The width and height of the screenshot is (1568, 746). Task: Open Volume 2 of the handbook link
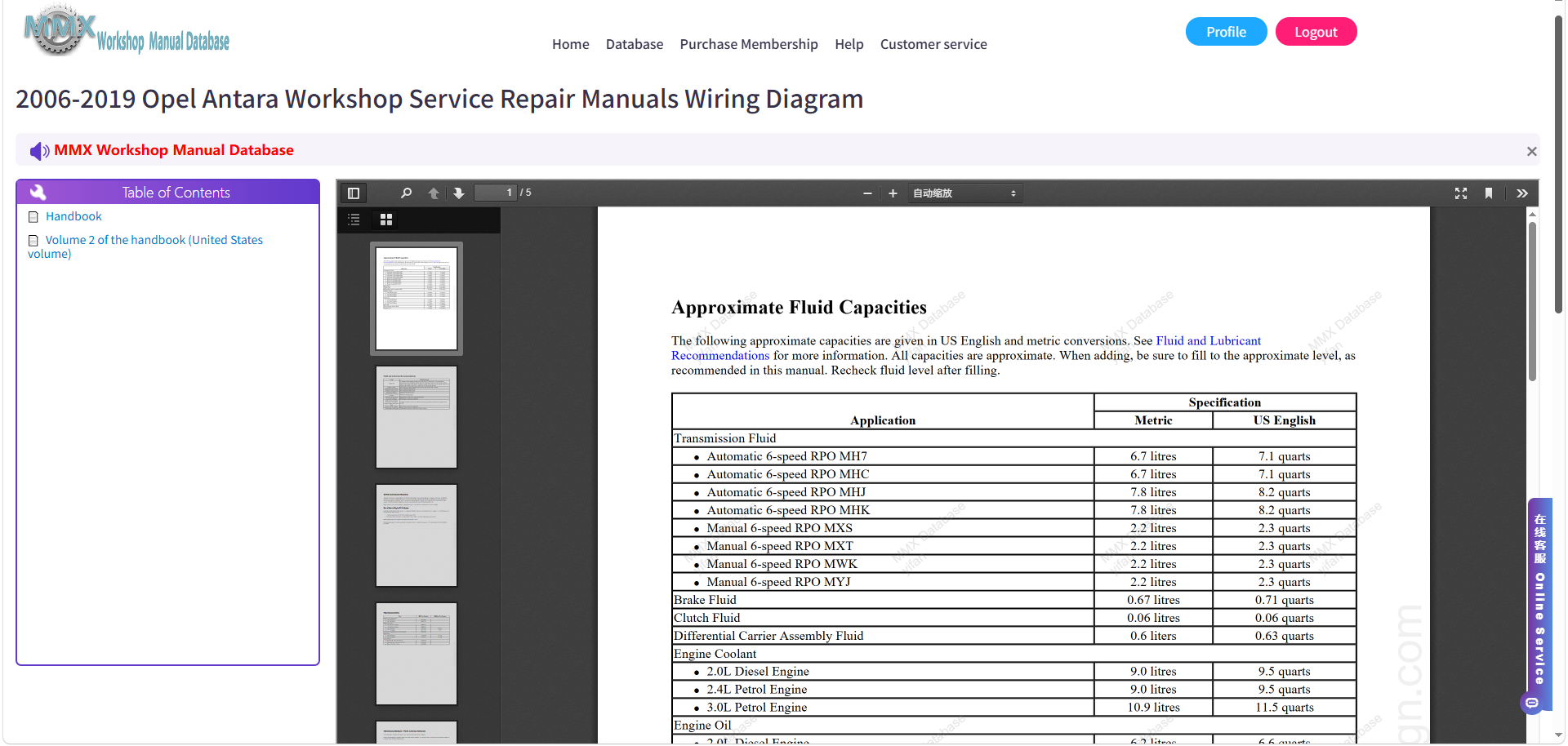145,246
